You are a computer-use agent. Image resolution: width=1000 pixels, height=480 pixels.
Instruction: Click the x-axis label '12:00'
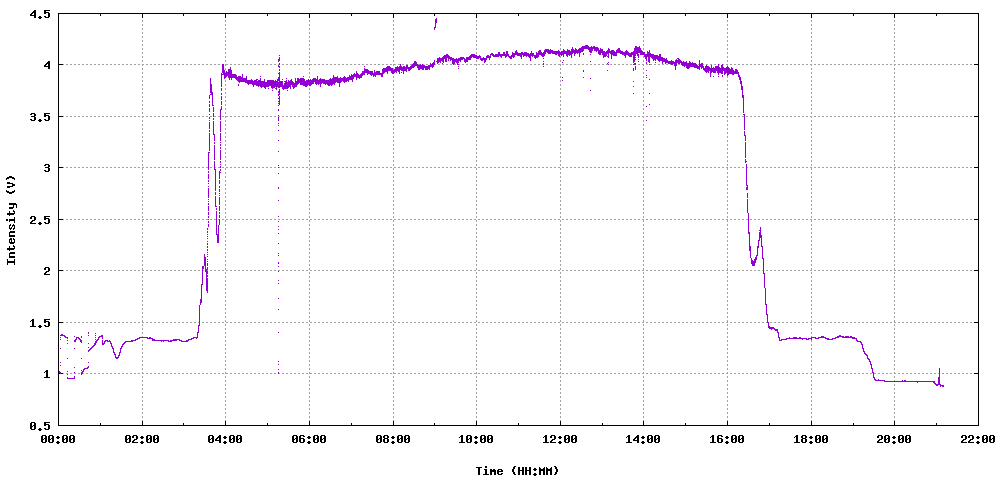tap(560, 439)
